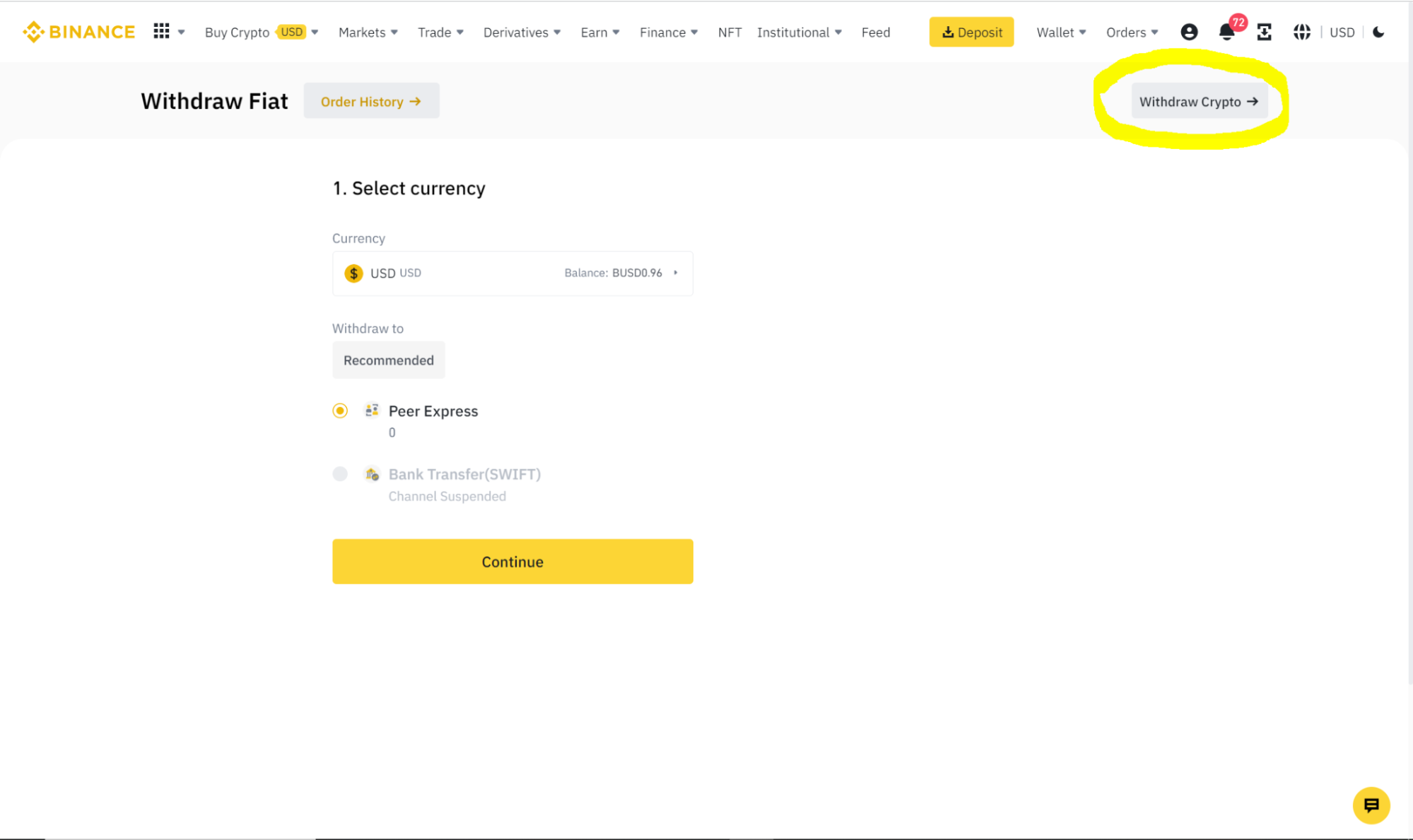The width and height of the screenshot is (1413, 840).
Task: Select Bank Transfer(SWIFT) radio option
Action: [x=340, y=473]
